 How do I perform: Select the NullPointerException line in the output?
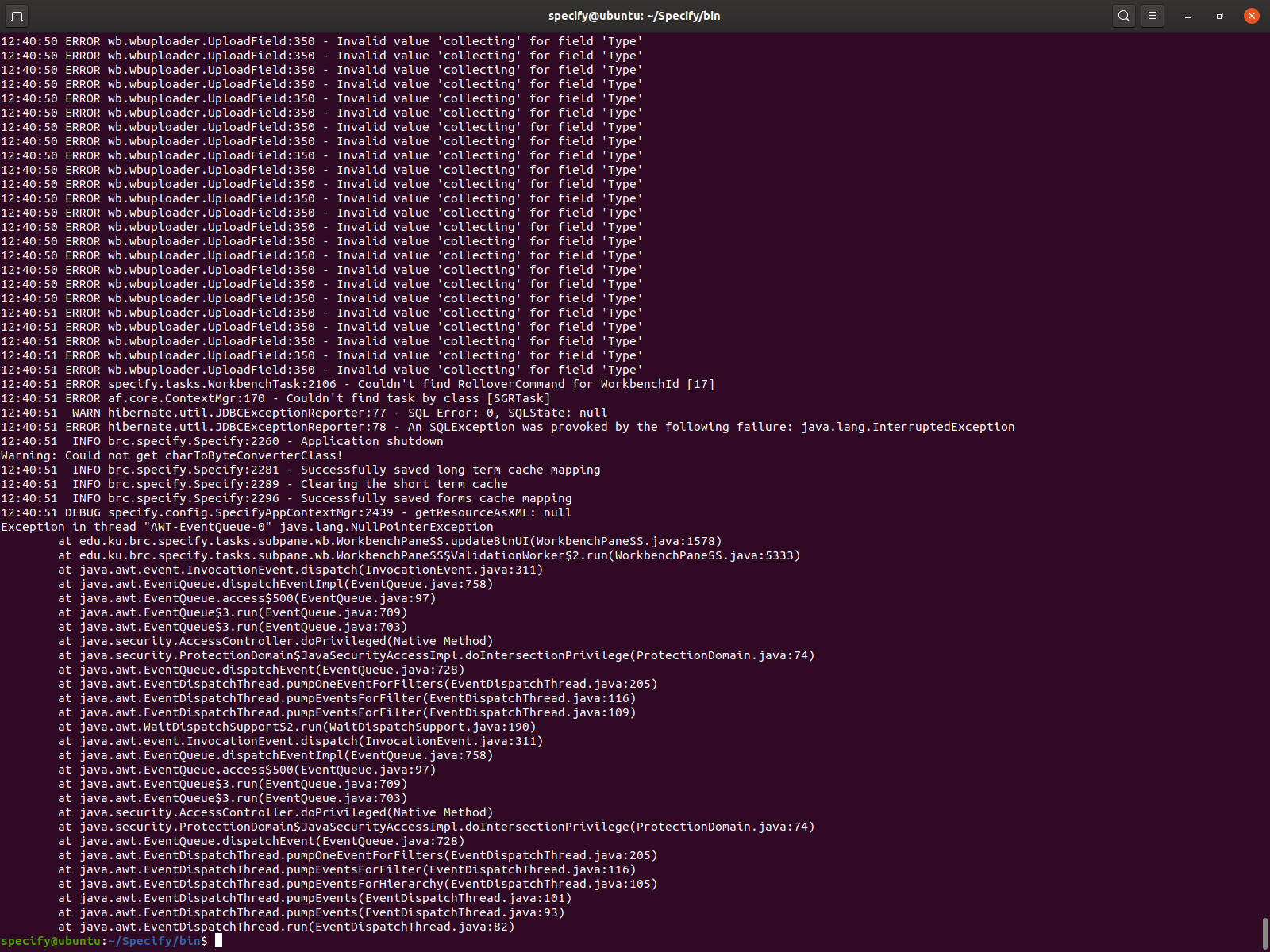pyautogui.click(x=246, y=526)
